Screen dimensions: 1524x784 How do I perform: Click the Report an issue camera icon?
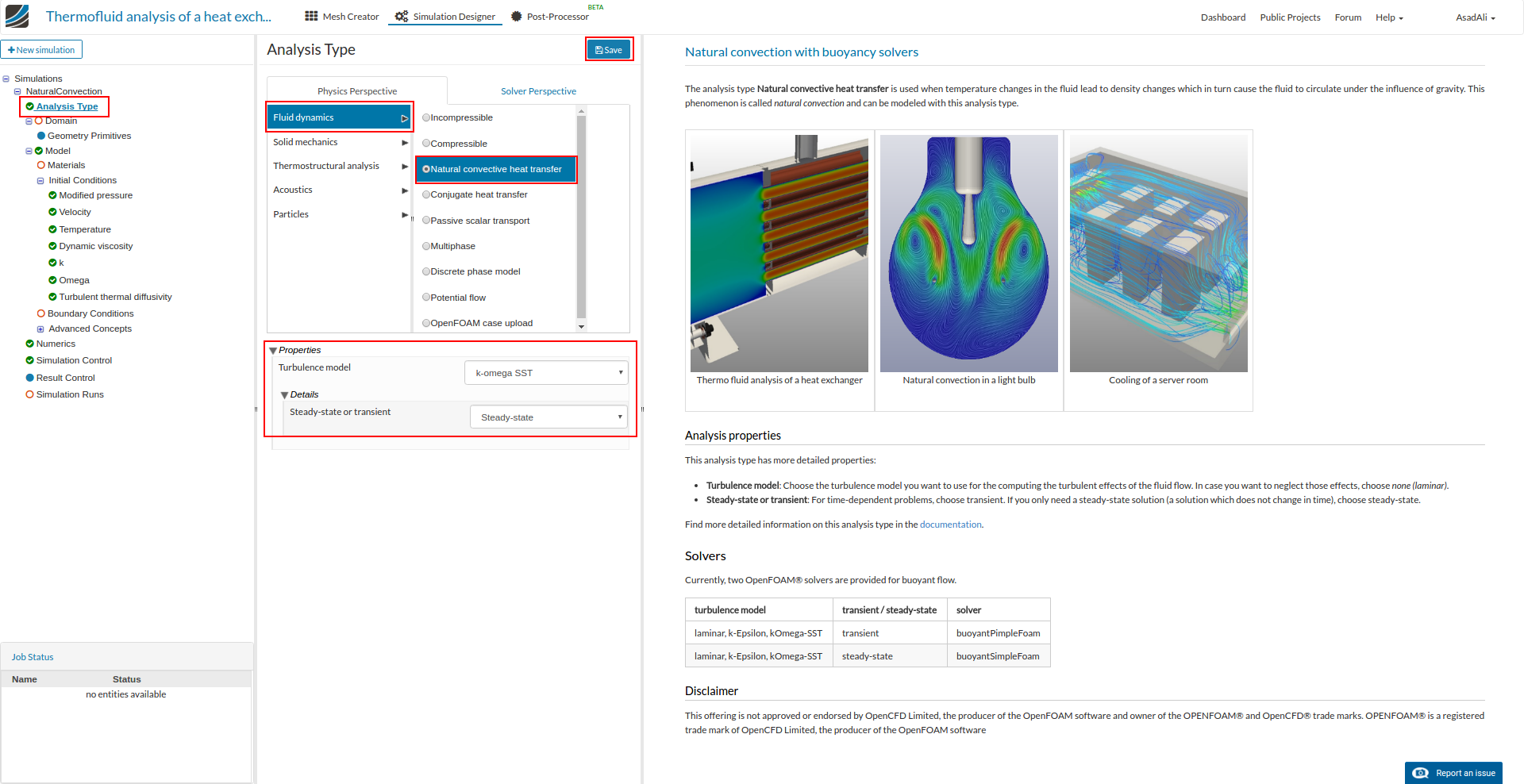(x=1421, y=772)
